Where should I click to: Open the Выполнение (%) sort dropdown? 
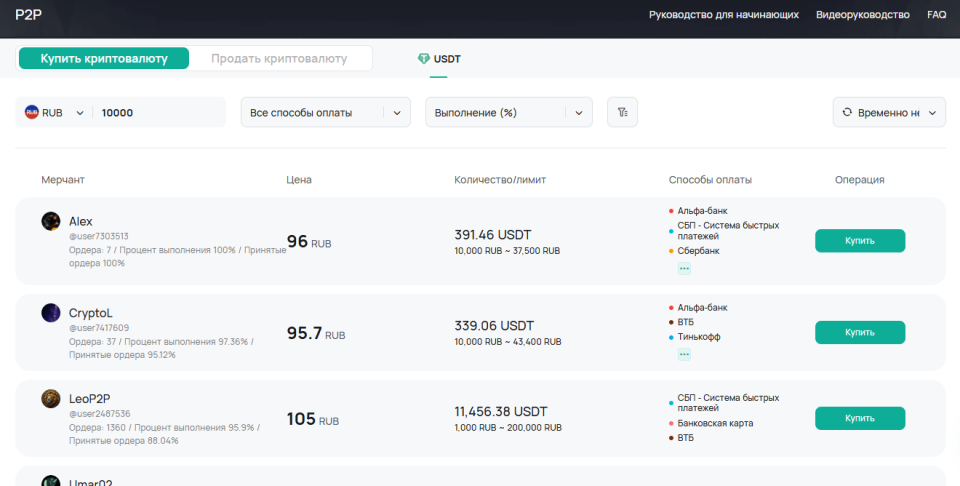click(509, 113)
